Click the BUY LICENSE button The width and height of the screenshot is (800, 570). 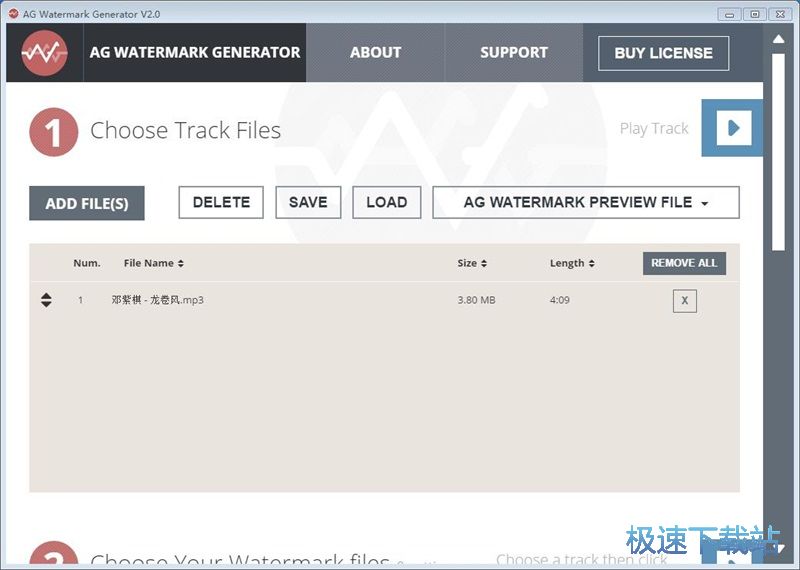point(663,53)
